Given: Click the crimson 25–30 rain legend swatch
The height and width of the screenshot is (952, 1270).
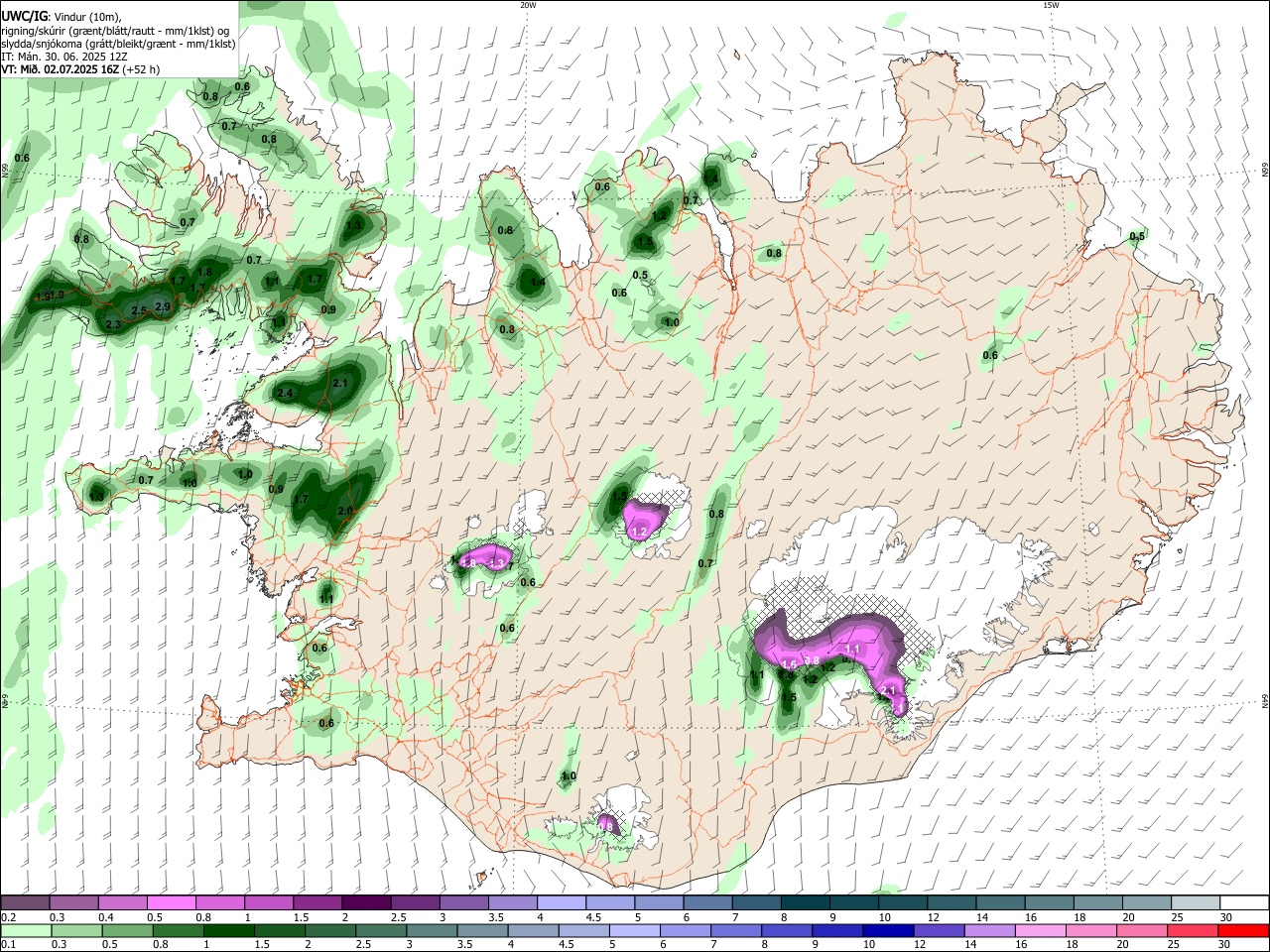Looking at the screenshot, I should pos(1193,930).
